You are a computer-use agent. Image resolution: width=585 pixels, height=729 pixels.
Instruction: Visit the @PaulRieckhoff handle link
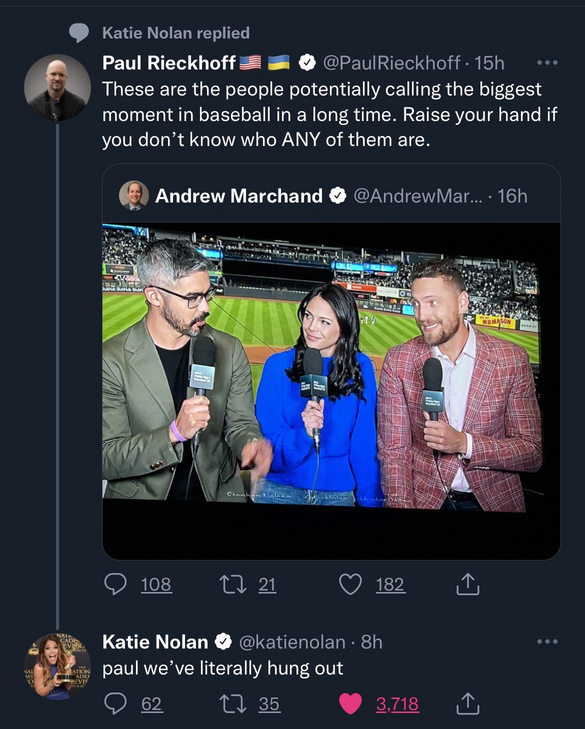tap(391, 63)
